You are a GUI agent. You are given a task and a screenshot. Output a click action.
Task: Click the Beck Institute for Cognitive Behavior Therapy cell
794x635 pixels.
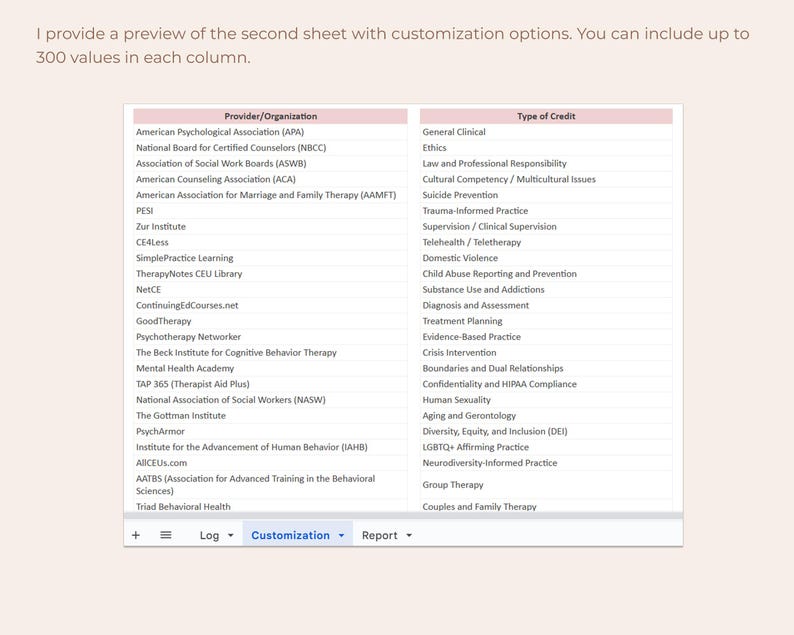click(270, 352)
